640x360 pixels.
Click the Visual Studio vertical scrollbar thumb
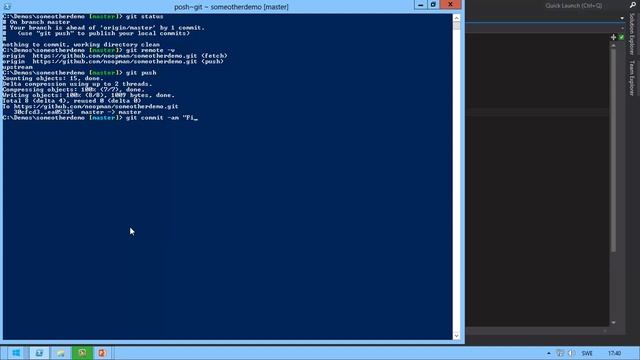[x=613, y=150]
